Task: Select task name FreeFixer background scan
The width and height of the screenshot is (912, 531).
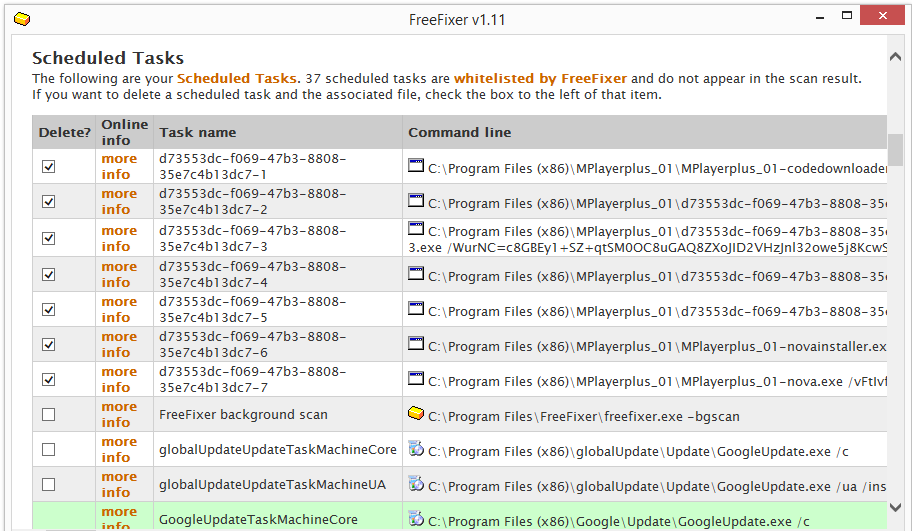Action: pyautogui.click(x=243, y=415)
